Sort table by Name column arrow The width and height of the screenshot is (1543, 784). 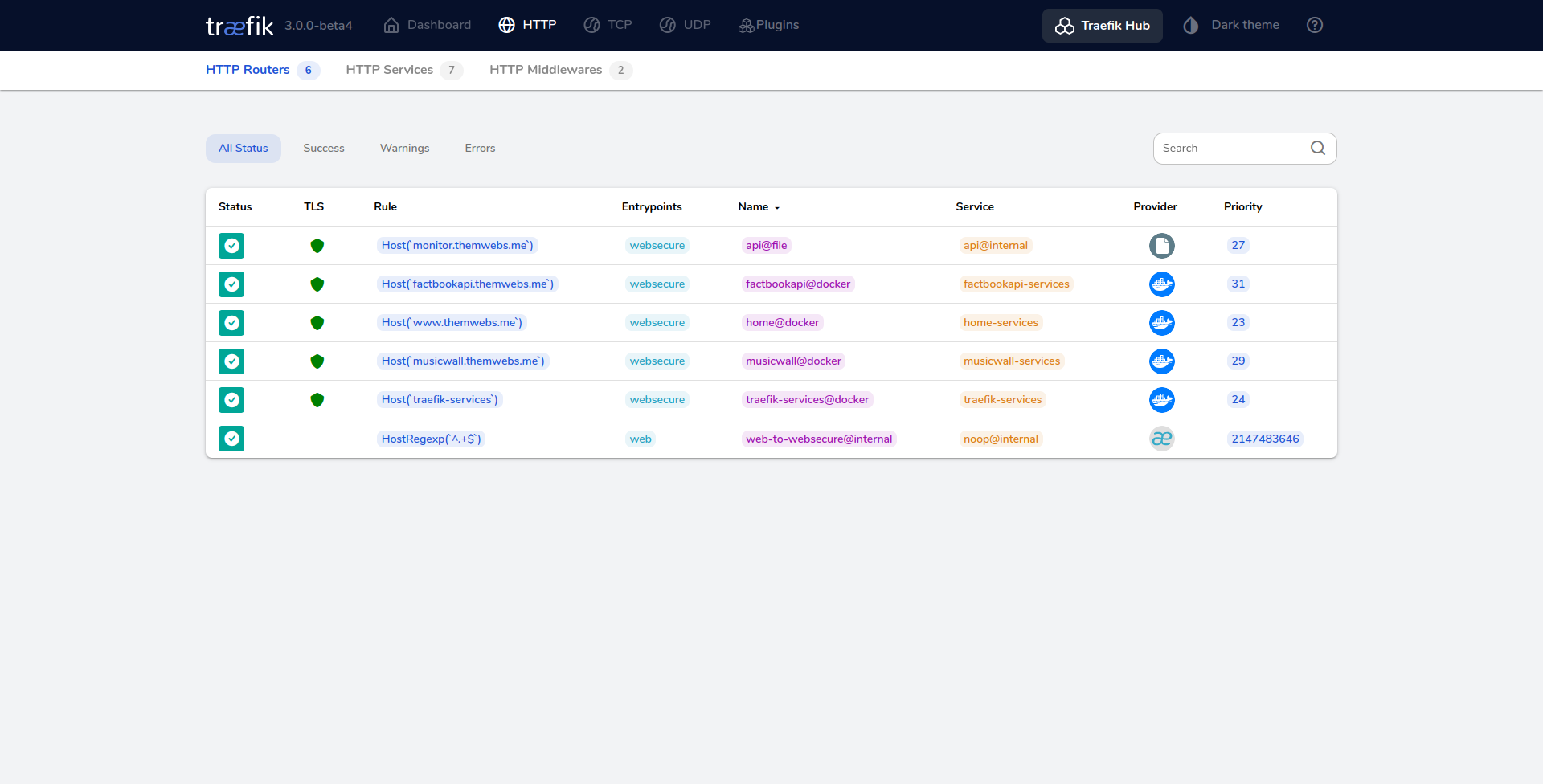(x=777, y=208)
